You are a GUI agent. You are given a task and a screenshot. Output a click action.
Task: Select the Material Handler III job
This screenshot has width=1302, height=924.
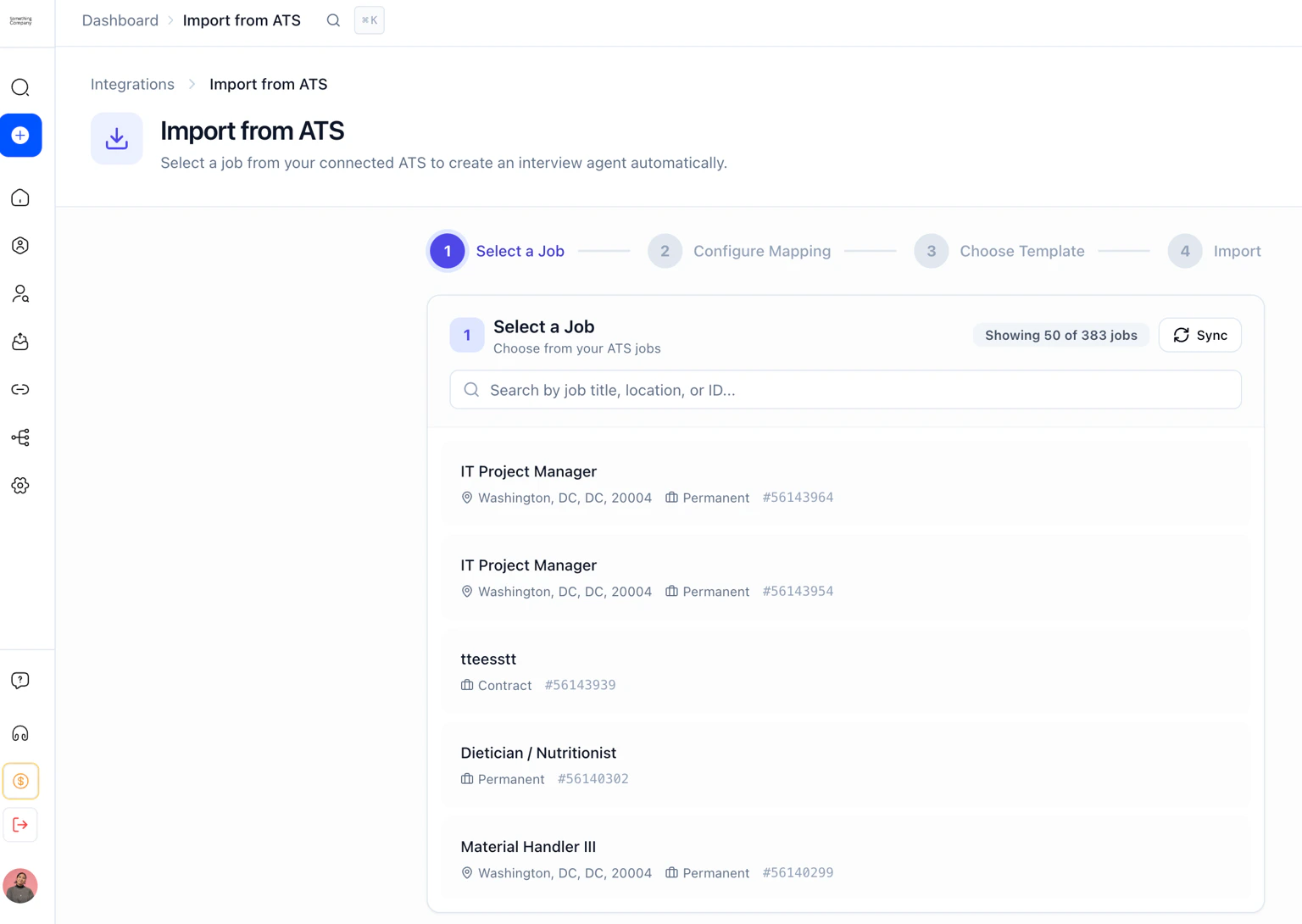[x=846, y=860]
